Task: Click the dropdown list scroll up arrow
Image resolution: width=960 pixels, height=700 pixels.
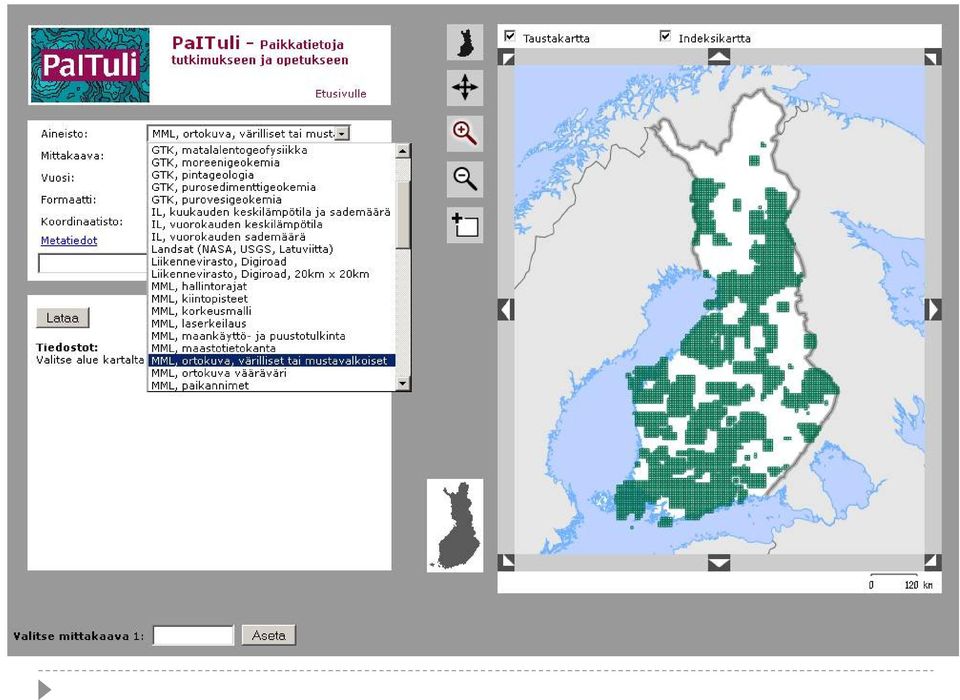Action: [402, 151]
